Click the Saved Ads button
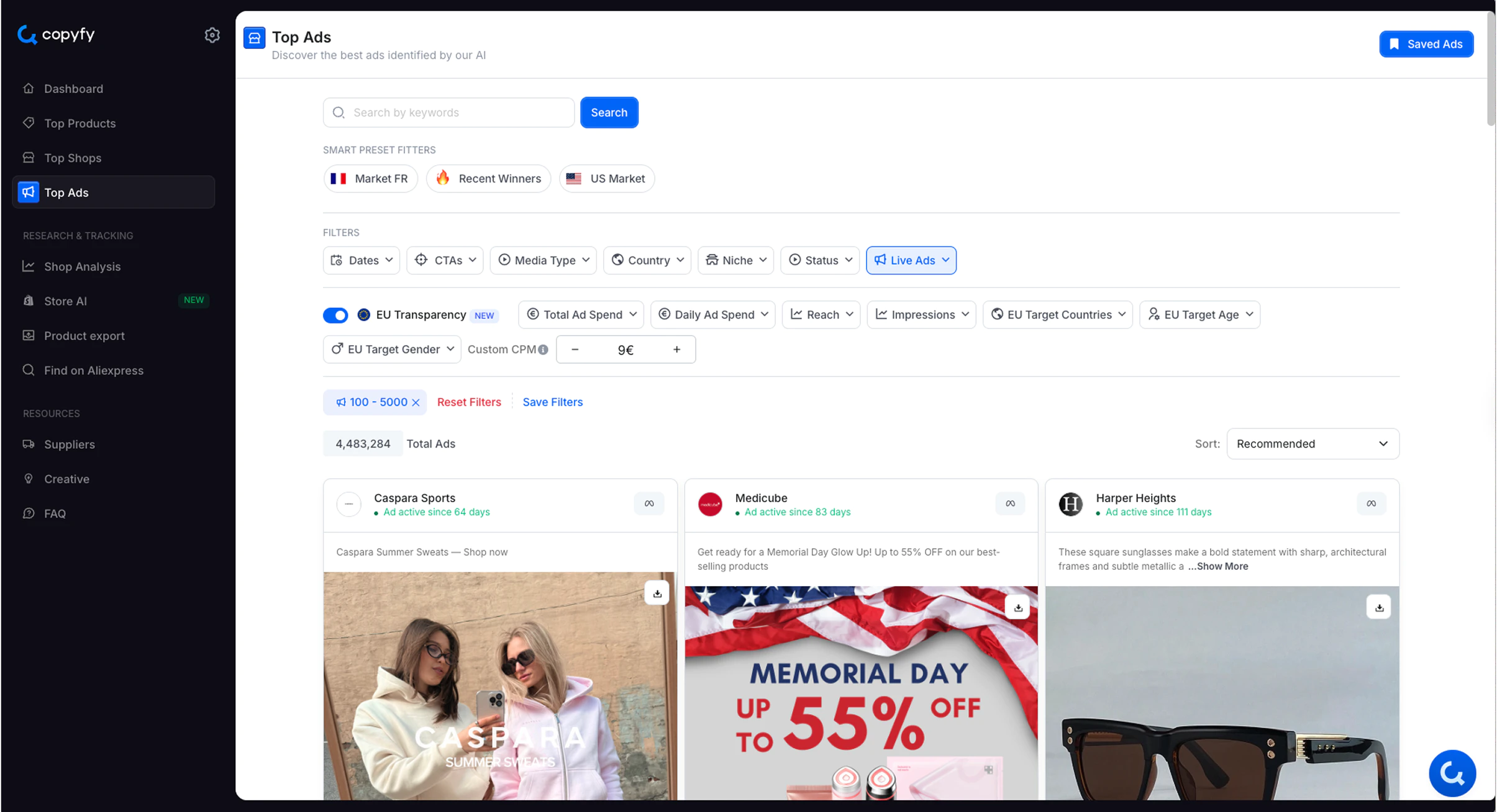Image resolution: width=1497 pixels, height=812 pixels. click(x=1426, y=44)
